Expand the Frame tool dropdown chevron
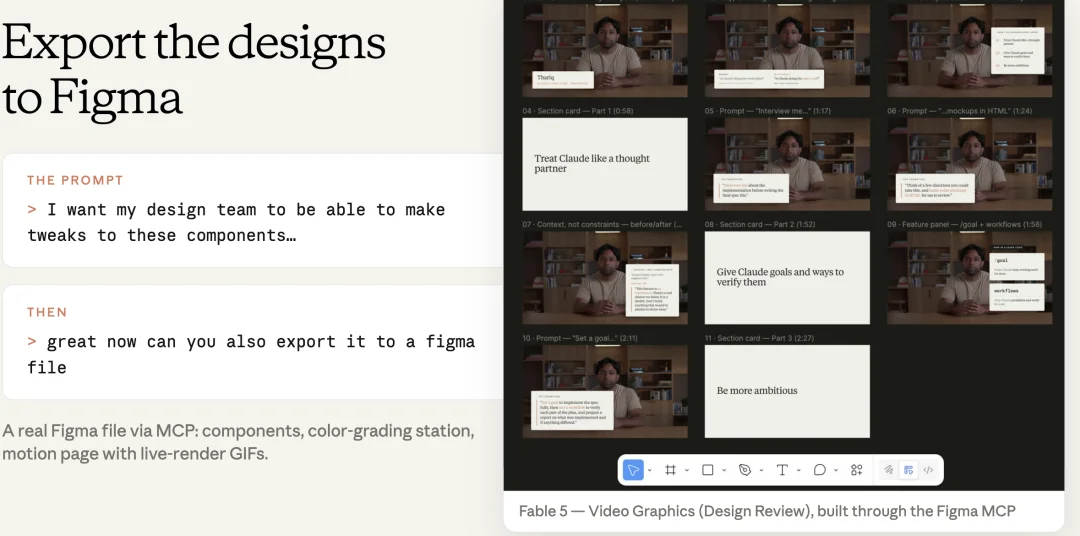This screenshot has width=1080, height=536. 687,471
